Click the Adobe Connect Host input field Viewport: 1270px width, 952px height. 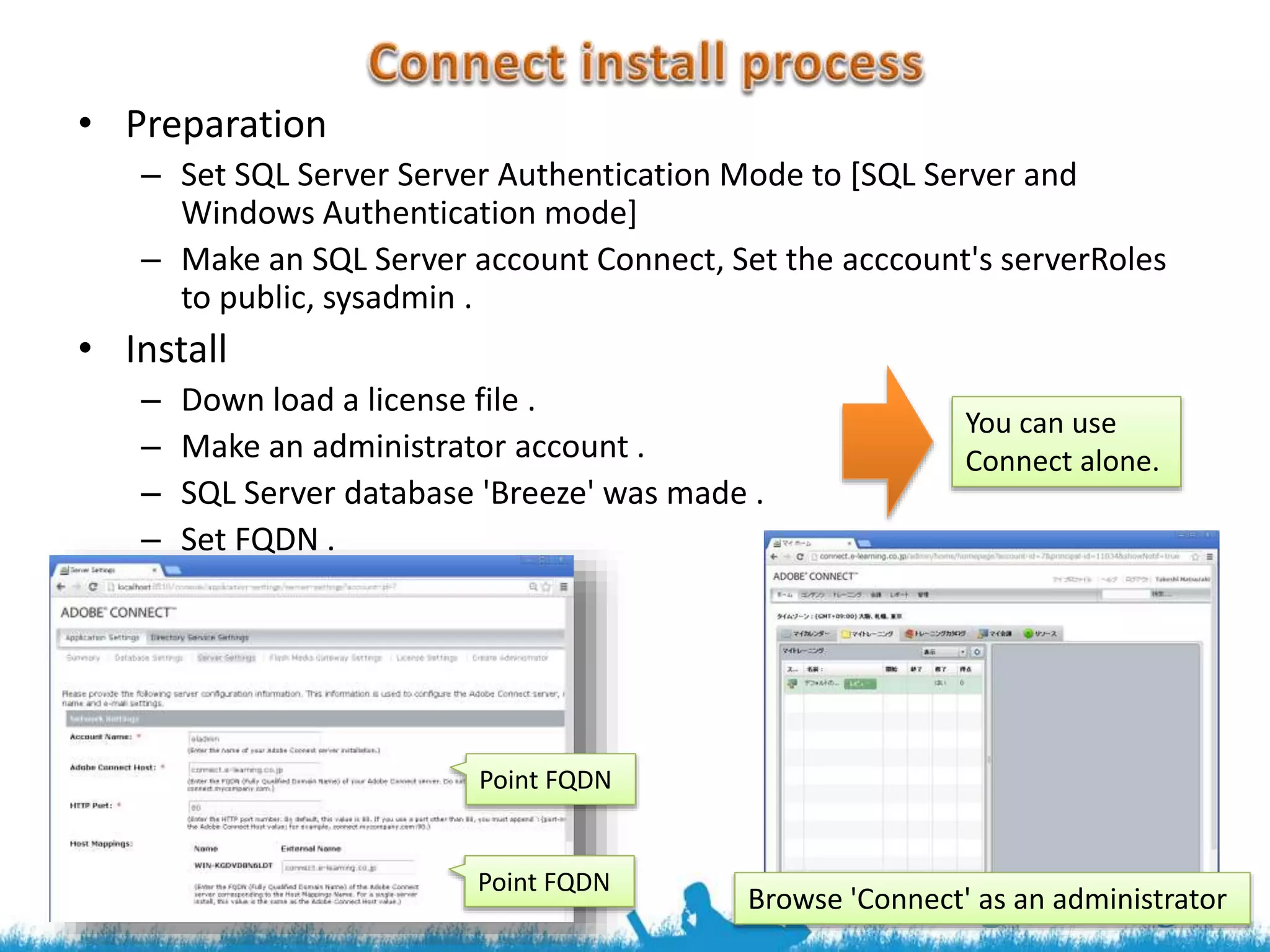tap(254, 769)
